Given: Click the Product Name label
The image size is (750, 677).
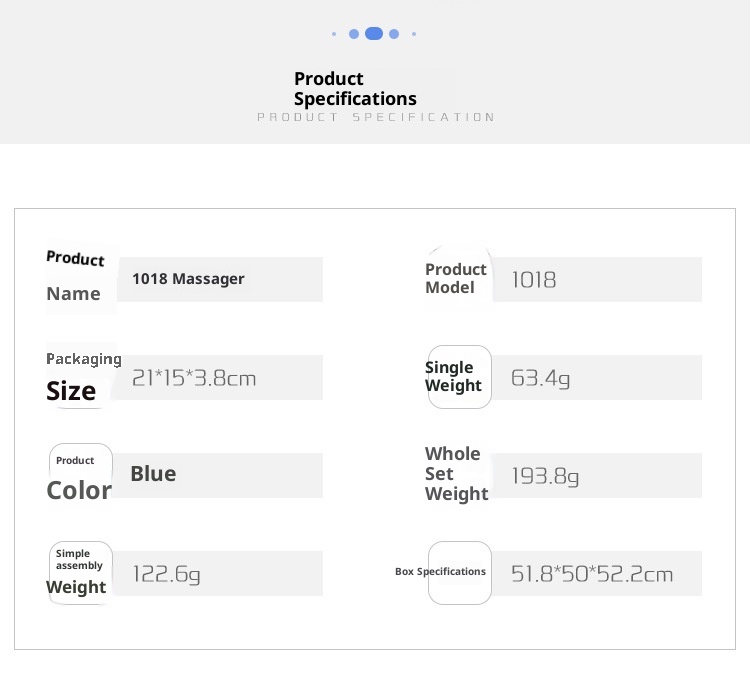Looking at the screenshot, I should tap(76, 278).
